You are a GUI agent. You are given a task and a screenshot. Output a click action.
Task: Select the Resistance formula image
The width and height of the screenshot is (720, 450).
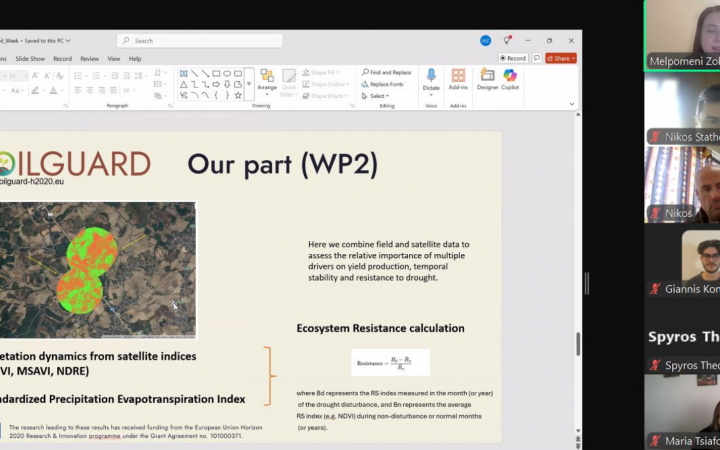(390, 362)
